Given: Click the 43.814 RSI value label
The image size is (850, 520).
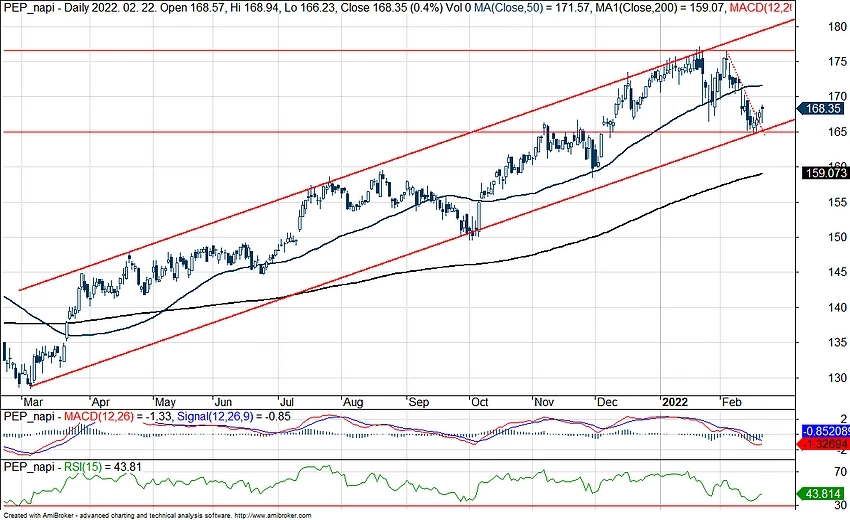Looking at the screenshot, I should [821, 494].
